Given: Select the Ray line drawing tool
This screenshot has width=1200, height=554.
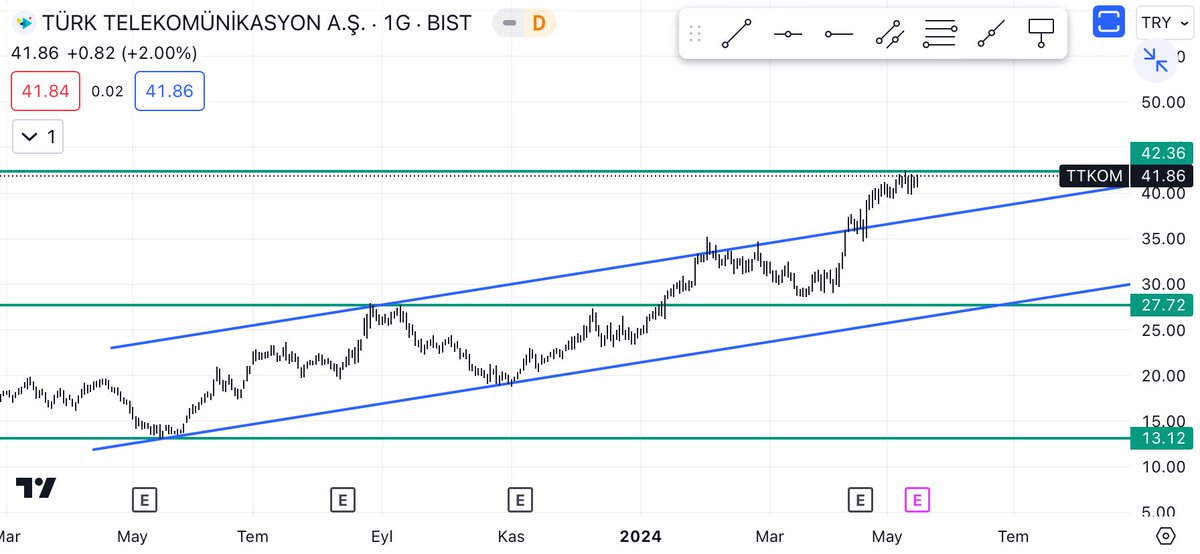Looking at the screenshot, I should point(788,34).
